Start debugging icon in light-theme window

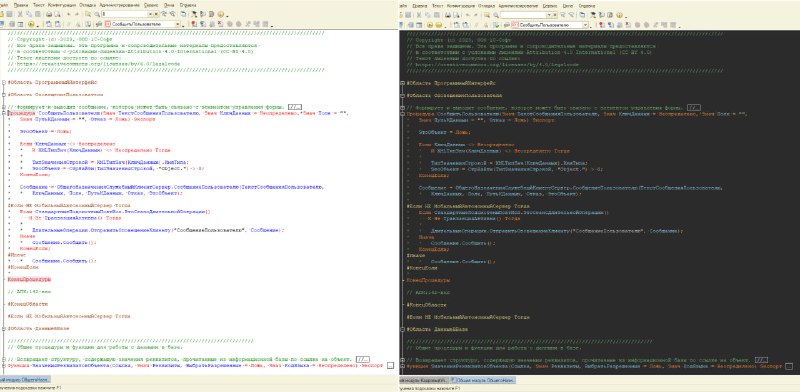pos(31,24)
